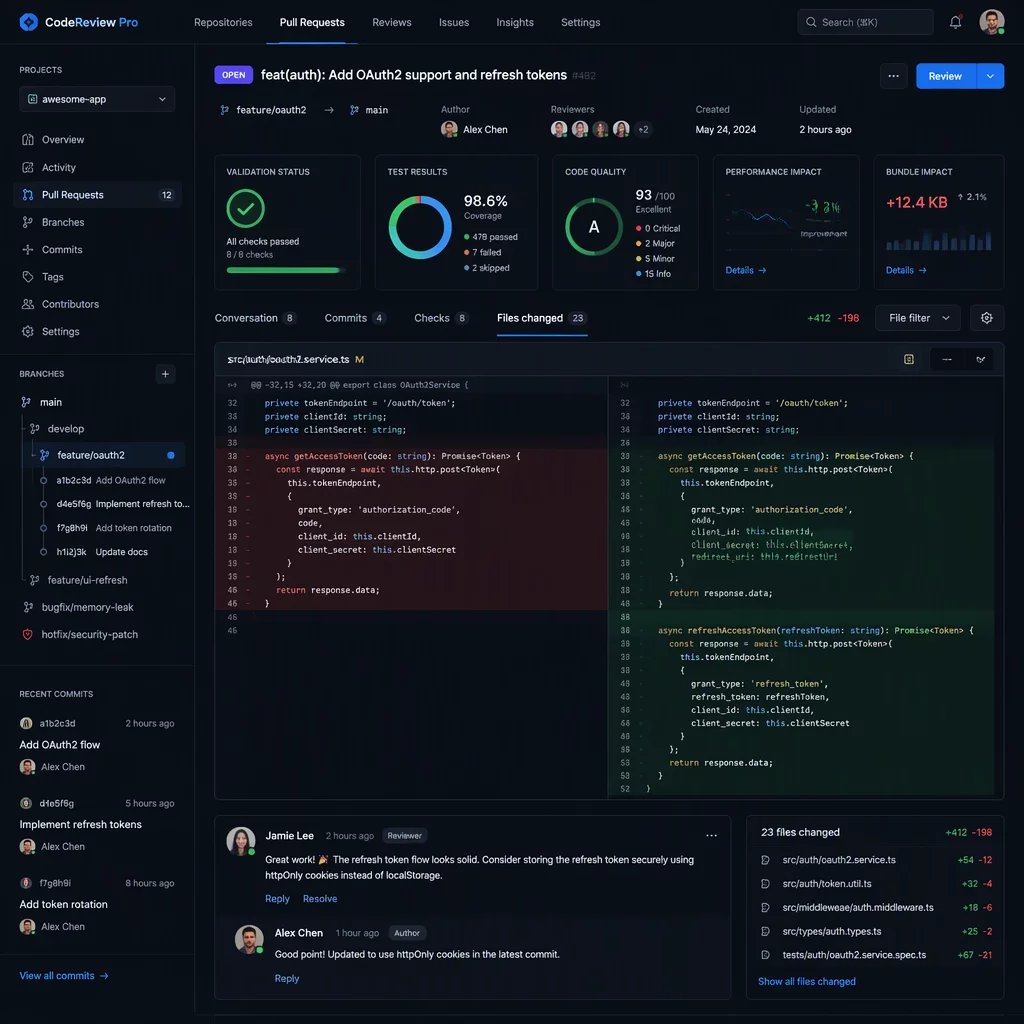Open the notifications bell
The width and height of the screenshot is (1024, 1024).
(x=955, y=22)
